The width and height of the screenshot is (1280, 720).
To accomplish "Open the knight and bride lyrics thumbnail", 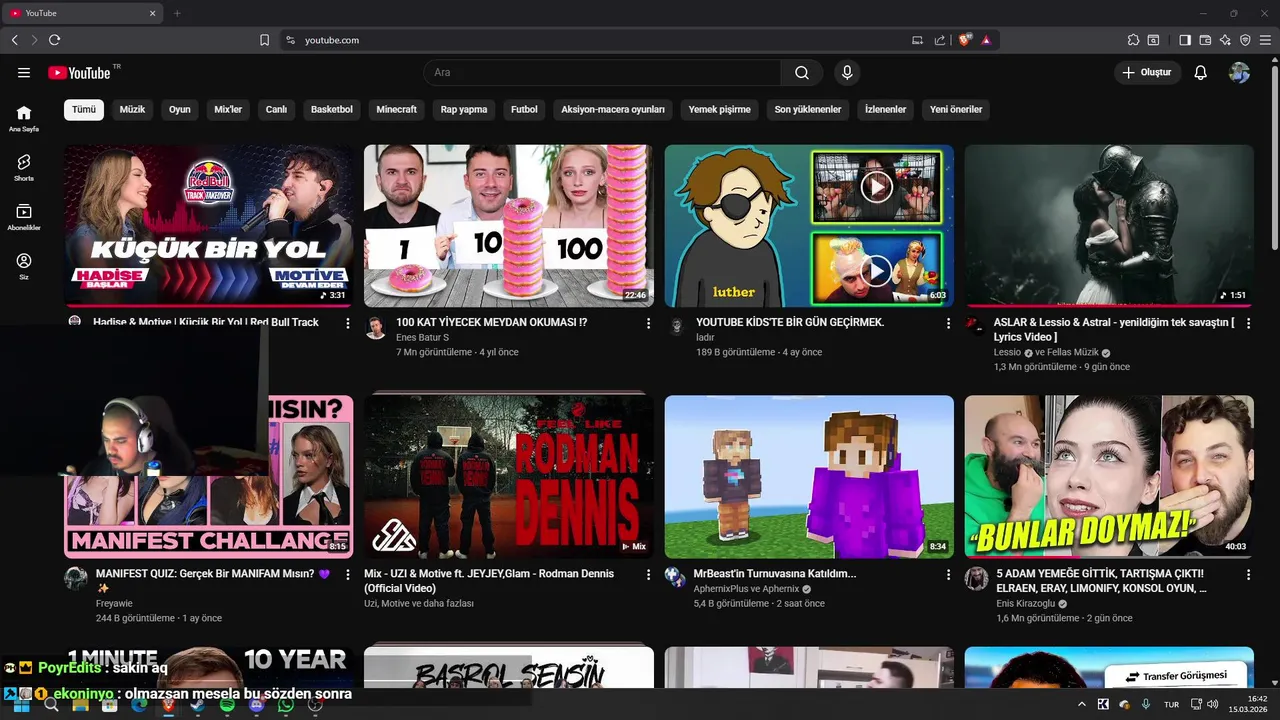I will point(1109,225).
